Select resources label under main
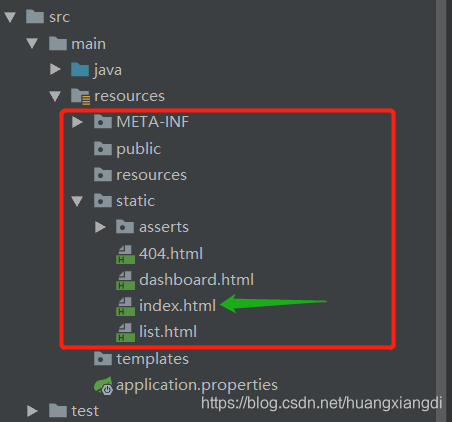Image resolution: width=452 pixels, height=422 pixels. pos(129,96)
